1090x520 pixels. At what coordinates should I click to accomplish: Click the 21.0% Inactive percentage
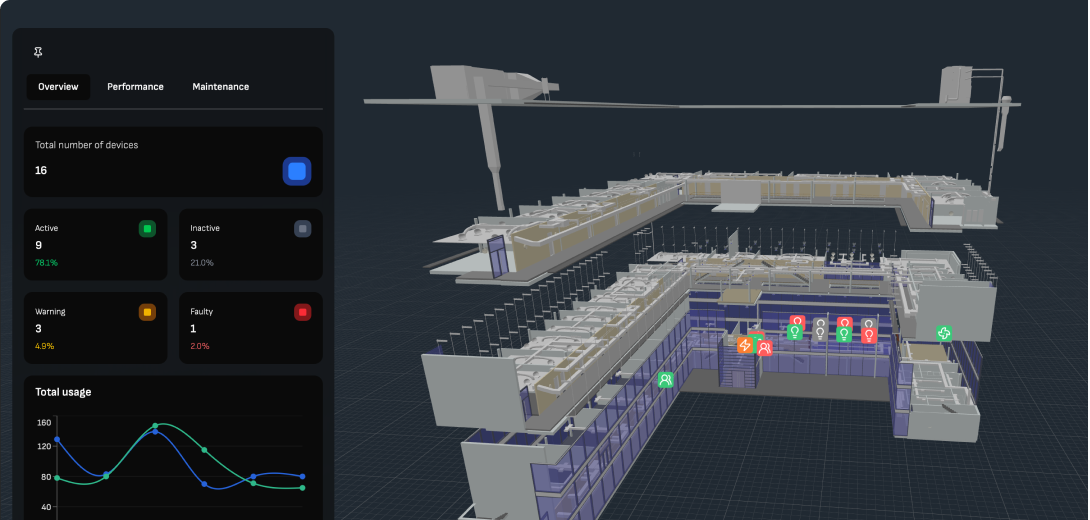202,263
